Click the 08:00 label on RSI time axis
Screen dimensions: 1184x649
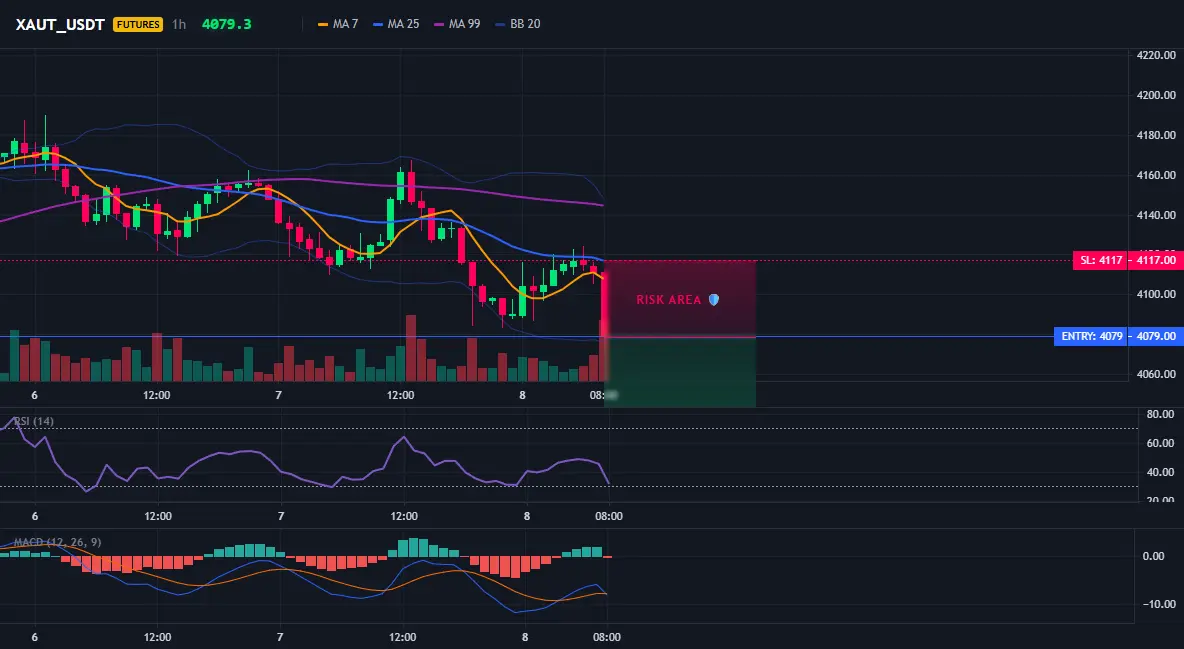tap(609, 516)
